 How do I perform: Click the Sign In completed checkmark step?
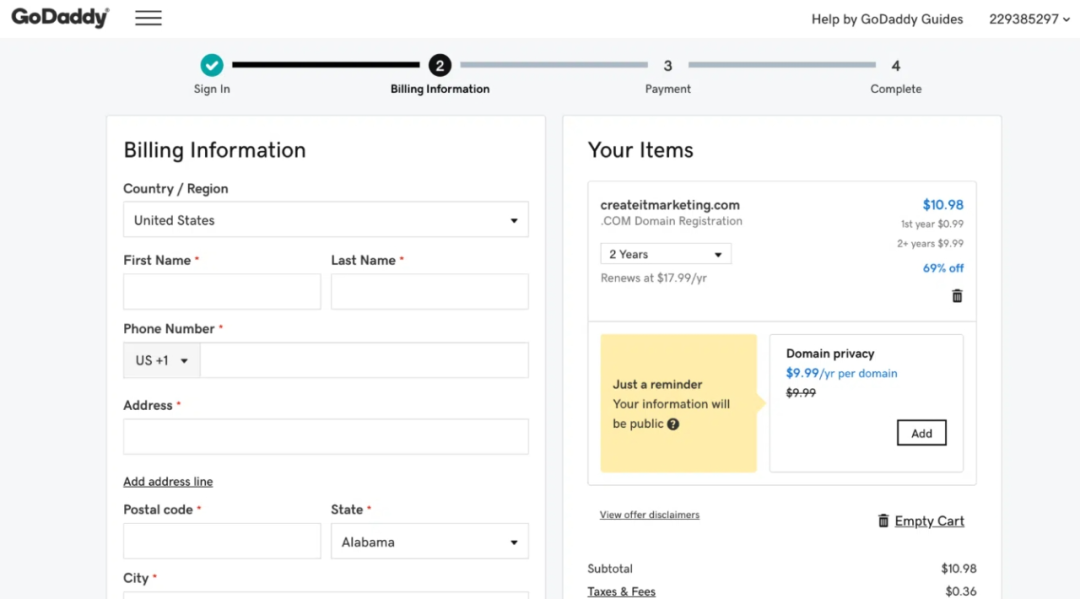coord(211,66)
